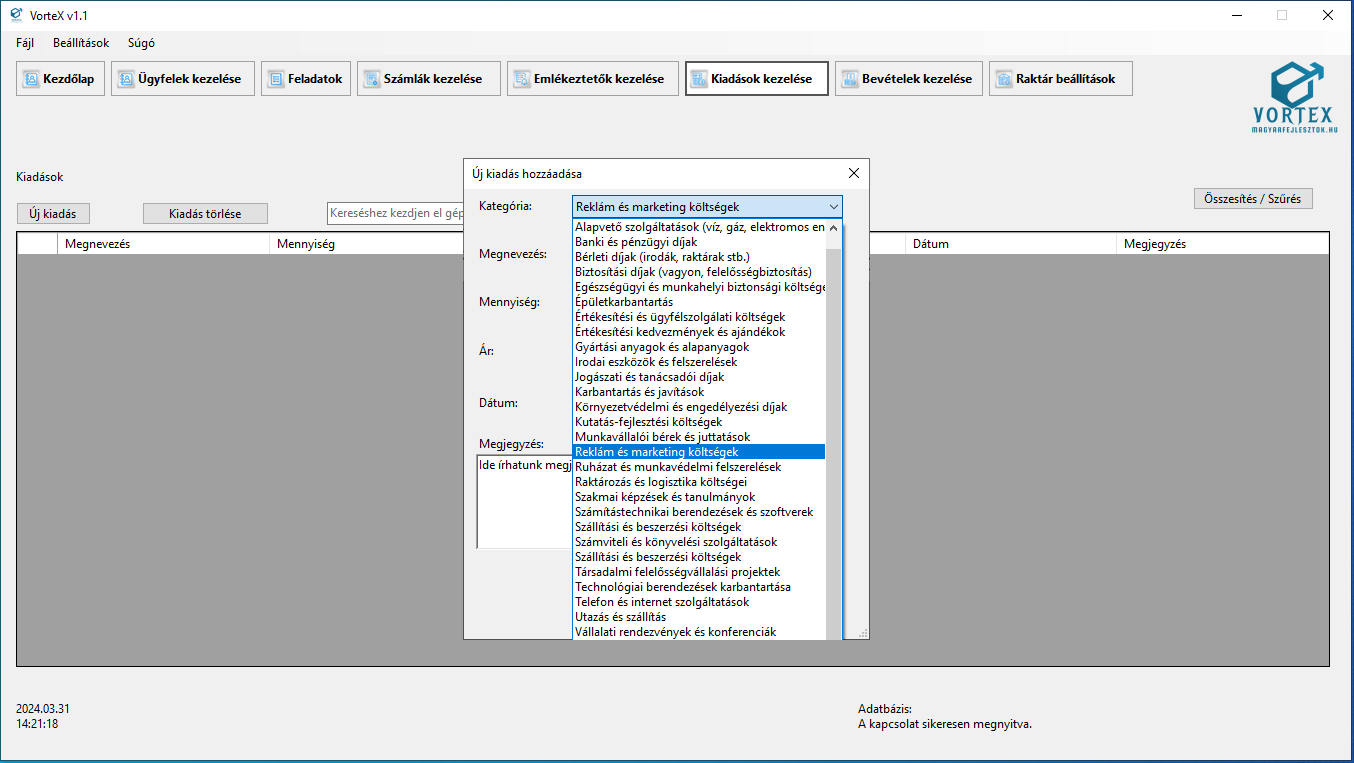Image resolution: width=1354 pixels, height=763 pixels.
Task: Click the Bevételek kezelése icon
Action: (x=849, y=79)
